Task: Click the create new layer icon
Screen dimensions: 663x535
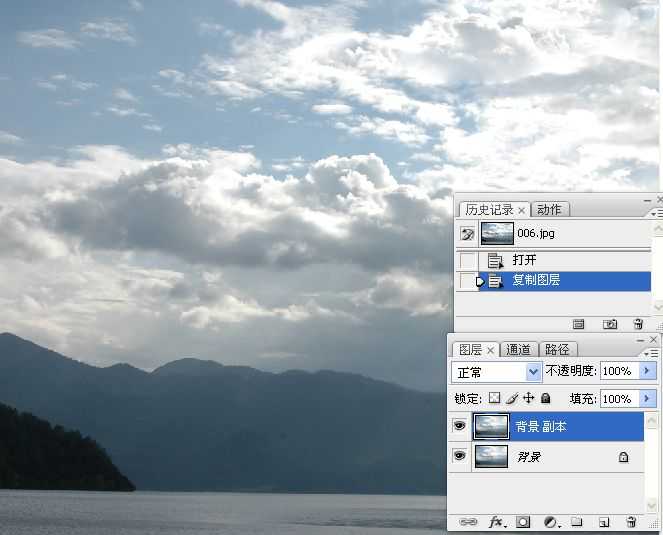Action: [603, 522]
